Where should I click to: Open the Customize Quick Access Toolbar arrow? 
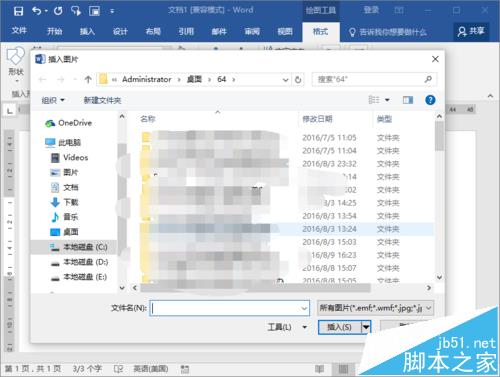112,12
